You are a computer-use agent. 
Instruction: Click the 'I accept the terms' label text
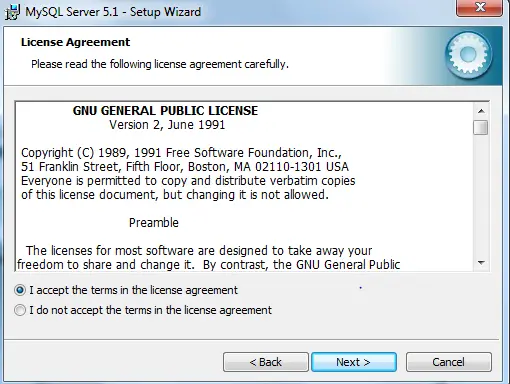133,290
